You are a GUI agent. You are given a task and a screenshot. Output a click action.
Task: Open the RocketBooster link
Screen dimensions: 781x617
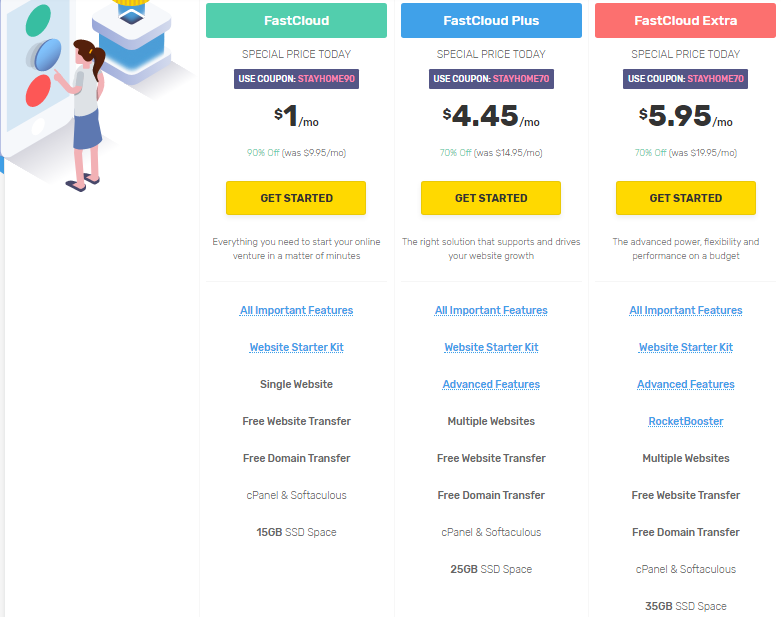coord(686,421)
